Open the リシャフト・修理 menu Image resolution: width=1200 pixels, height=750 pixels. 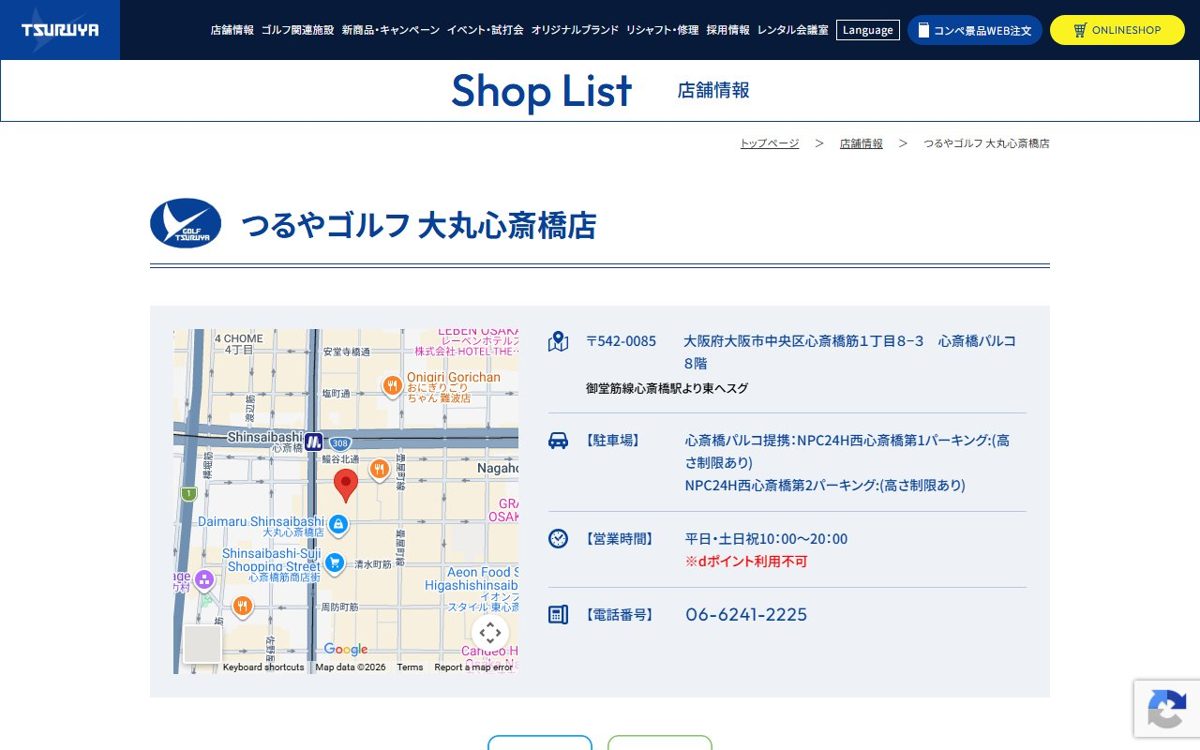click(x=662, y=30)
